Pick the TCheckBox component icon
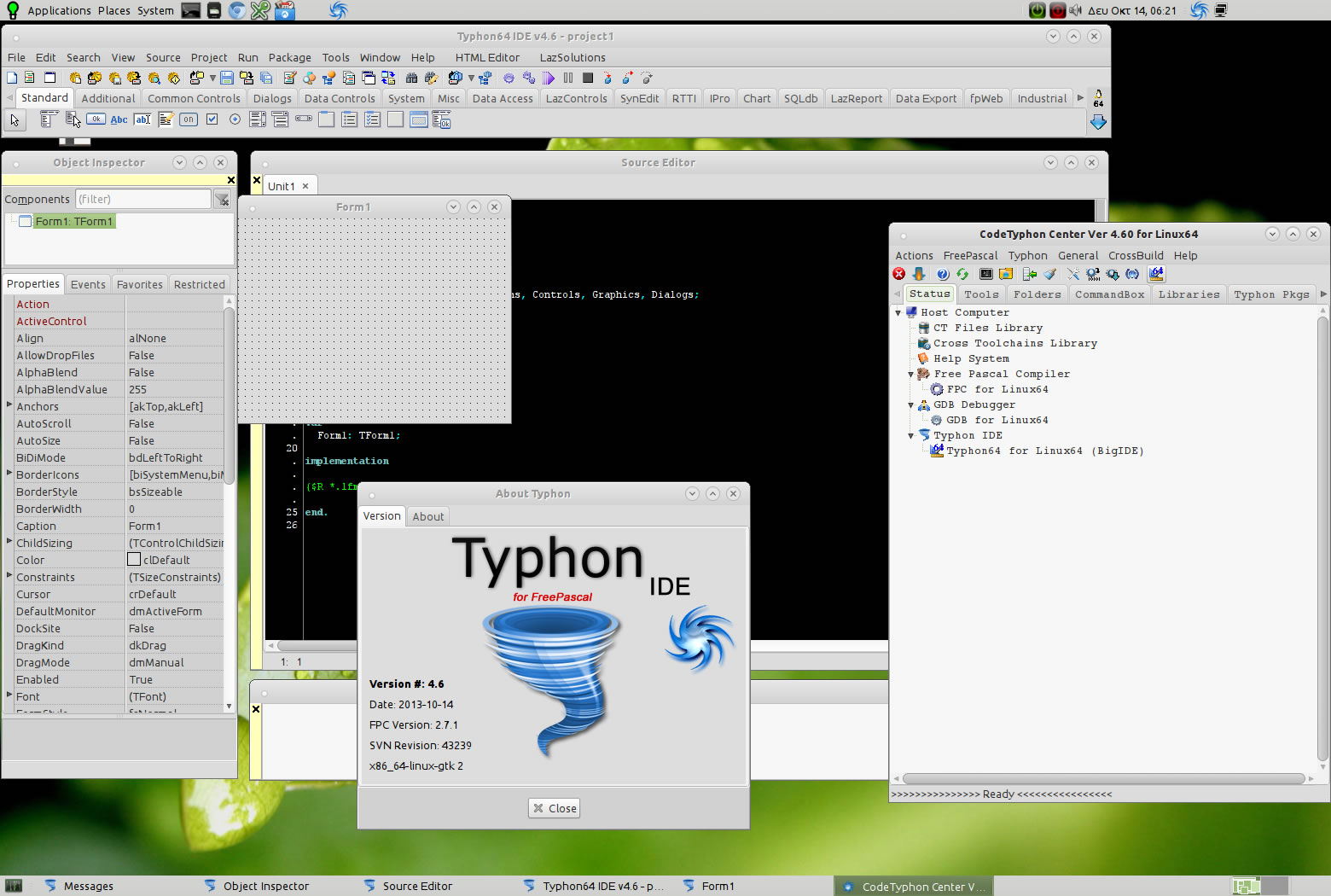 212,119
